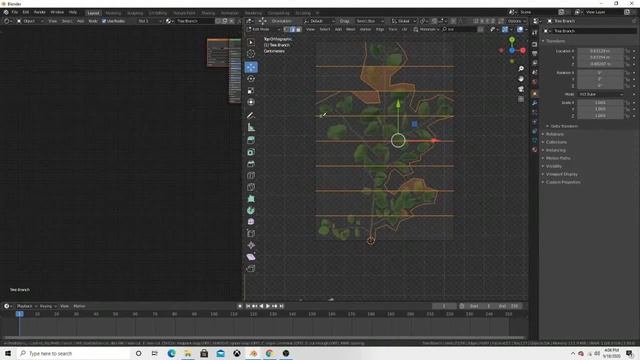The height and width of the screenshot is (360, 640).
Task: Open the Render properties tab
Action: click(x=535, y=44)
